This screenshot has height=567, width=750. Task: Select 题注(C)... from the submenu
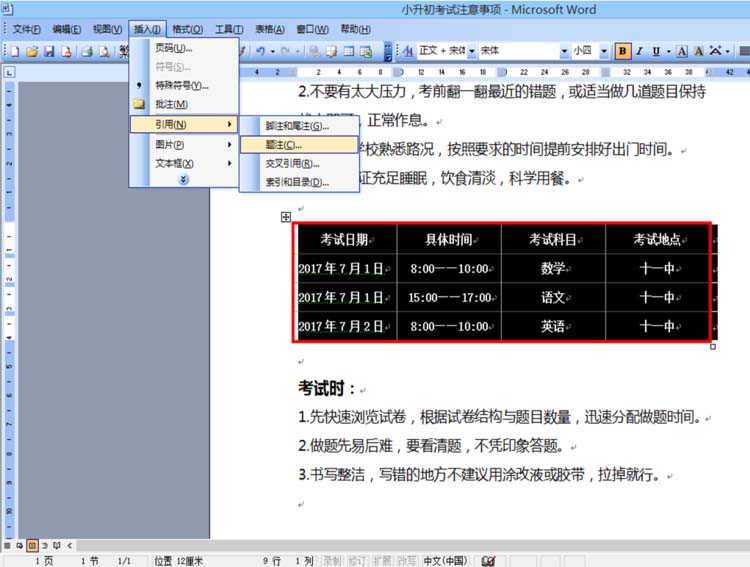284,145
